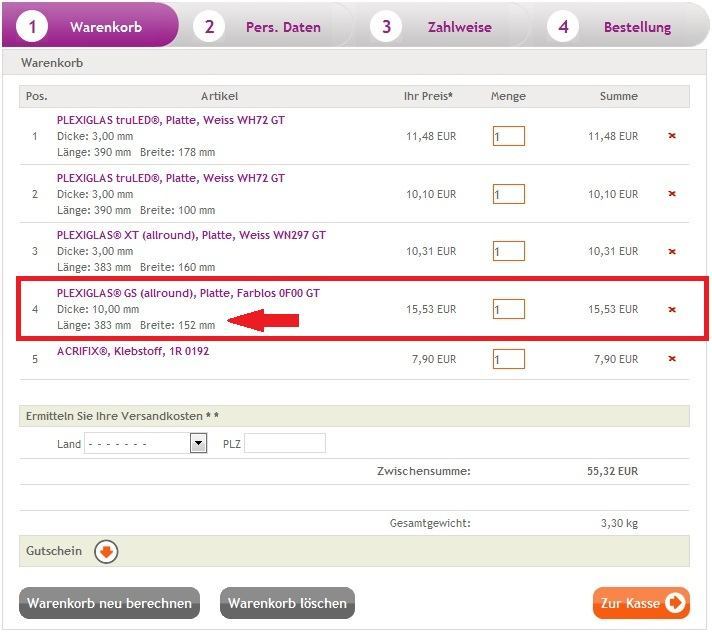This screenshot has width=712, height=636.
Task: Click the PLZ postal code field
Action: 285,443
